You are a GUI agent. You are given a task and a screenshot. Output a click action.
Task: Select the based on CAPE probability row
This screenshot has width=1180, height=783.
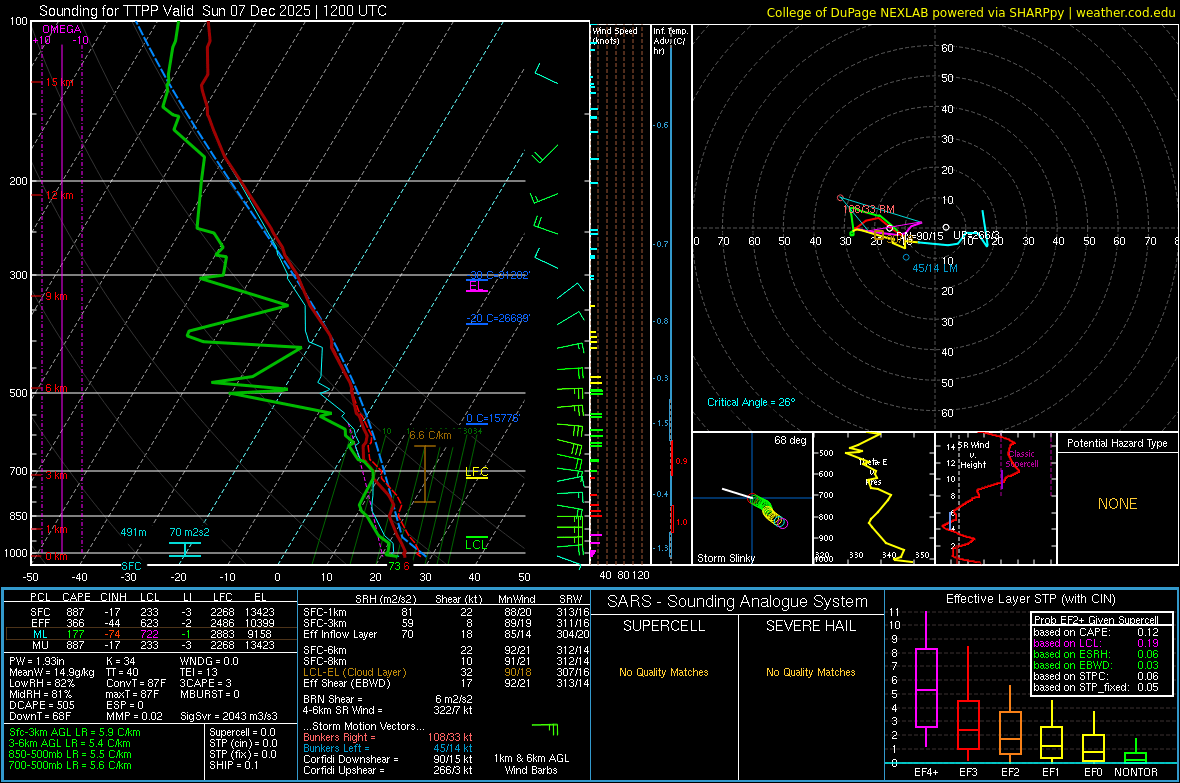pyautogui.click(x=1096, y=632)
